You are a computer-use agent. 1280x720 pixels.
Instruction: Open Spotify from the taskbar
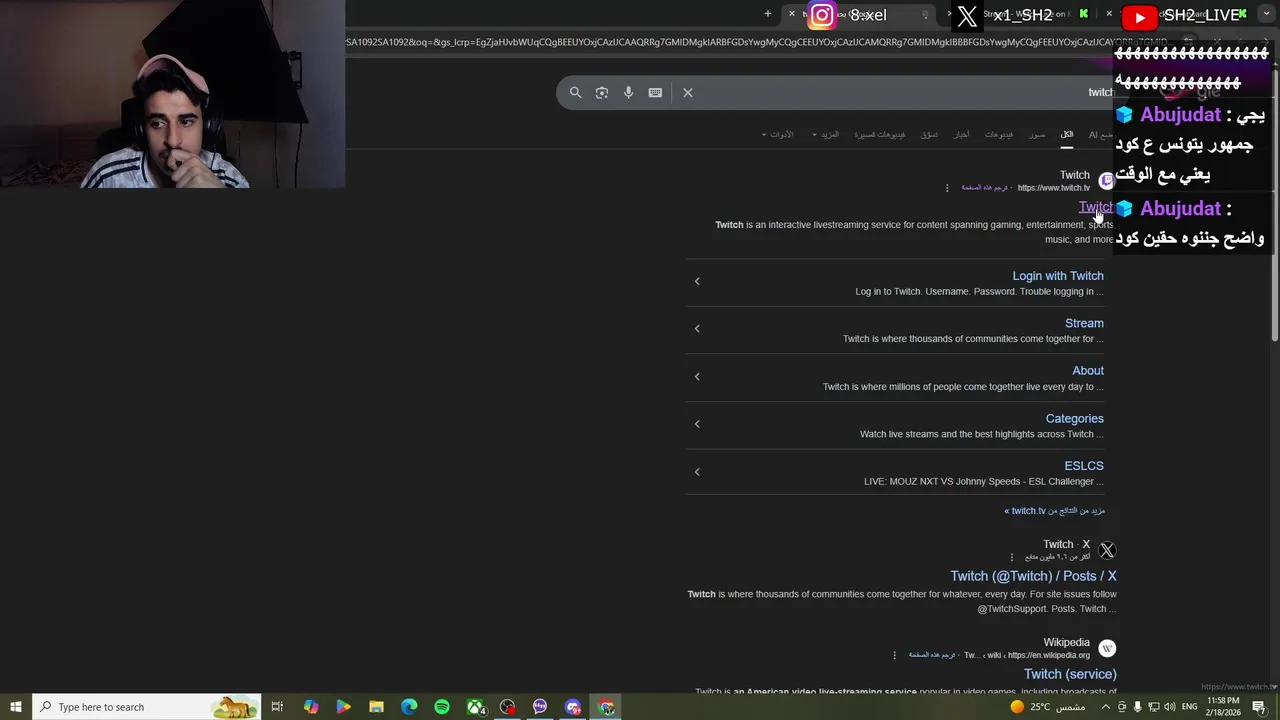tap(442, 707)
